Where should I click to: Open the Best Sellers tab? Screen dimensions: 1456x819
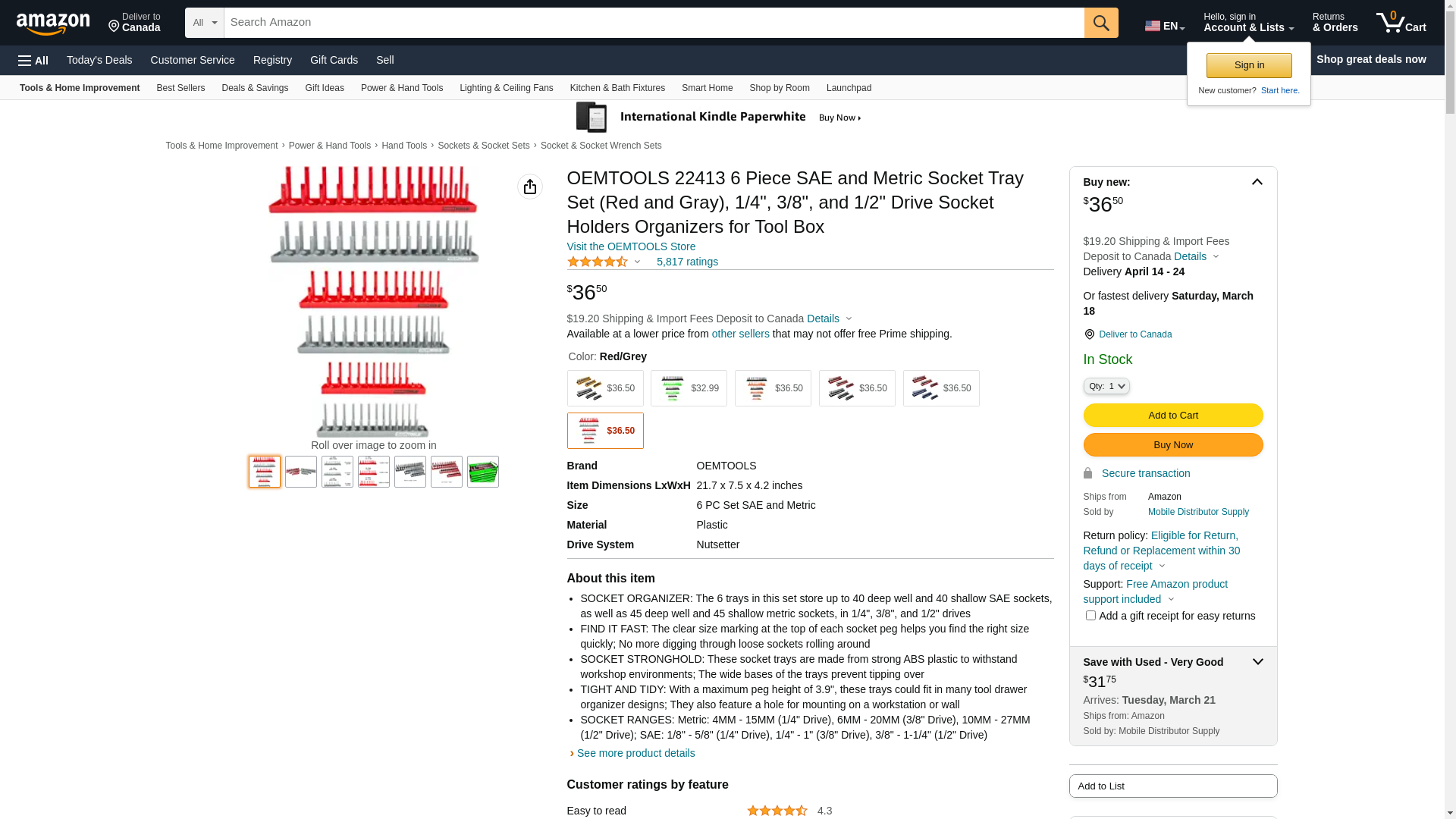(x=180, y=88)
